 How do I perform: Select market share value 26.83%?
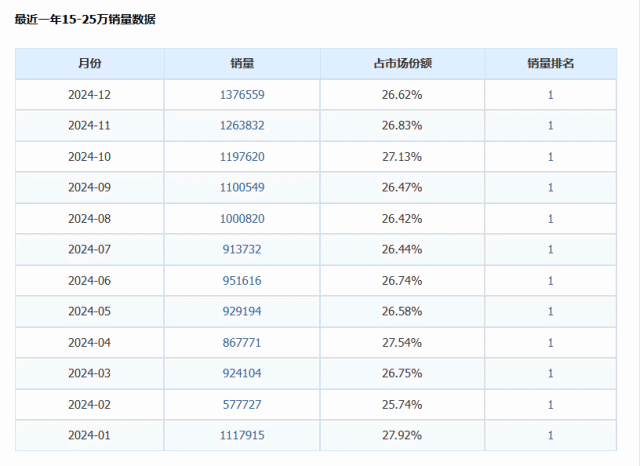coord(402,125)
